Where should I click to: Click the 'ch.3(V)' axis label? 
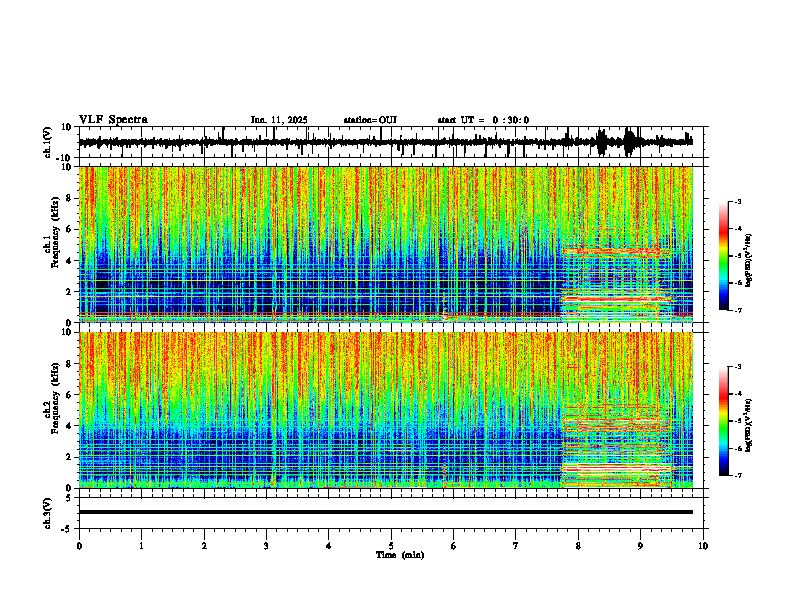click(x=47, y=513)
